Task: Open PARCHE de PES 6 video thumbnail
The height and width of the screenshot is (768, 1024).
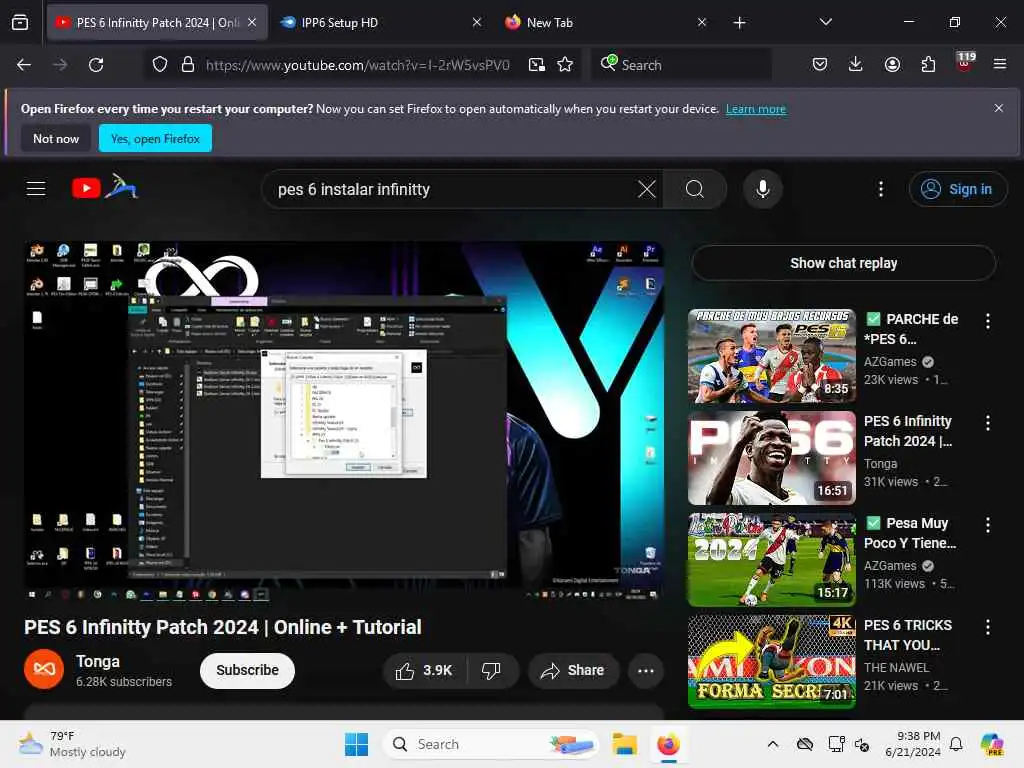Action: tap(771, 356)
